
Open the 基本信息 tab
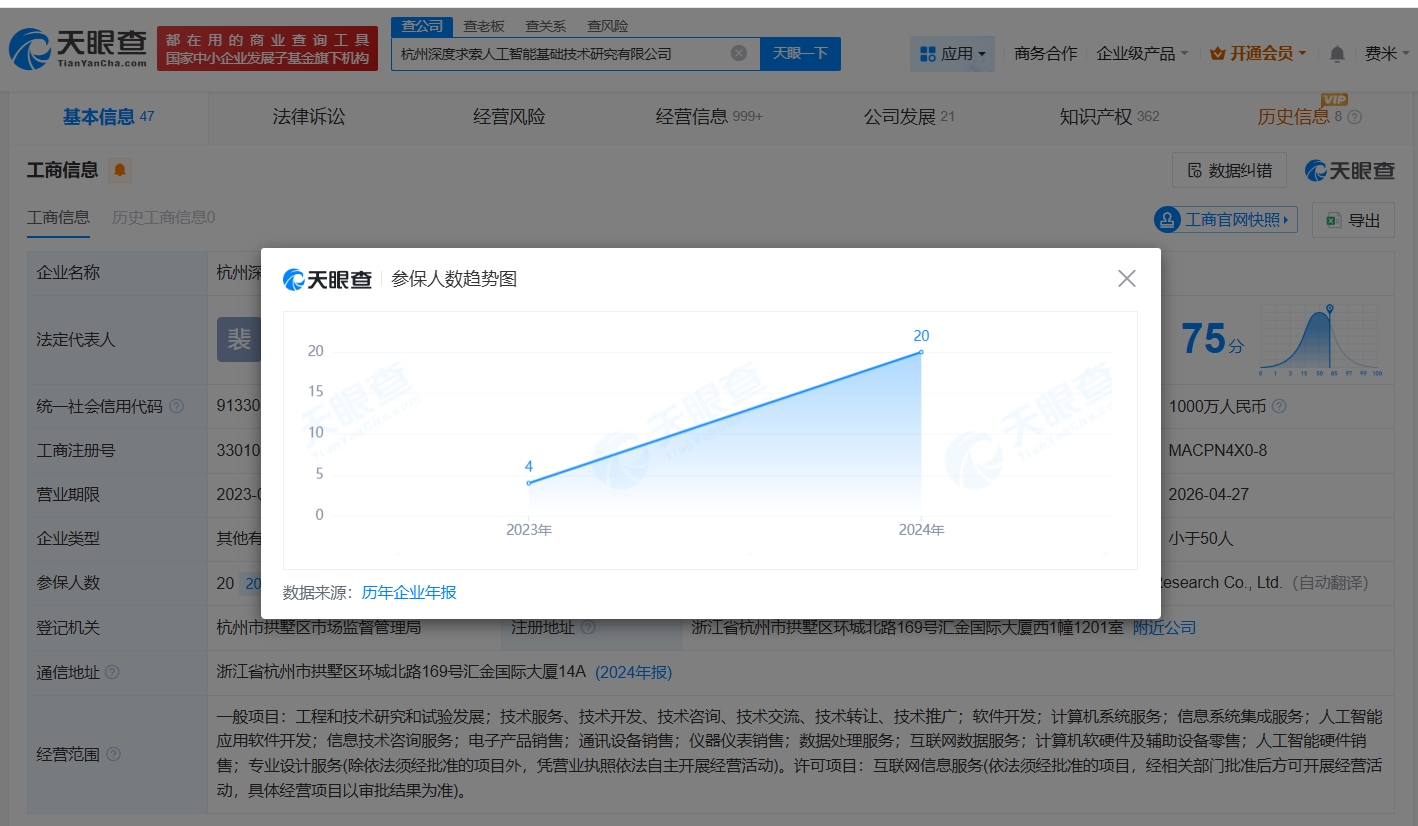tap(108, 117)
